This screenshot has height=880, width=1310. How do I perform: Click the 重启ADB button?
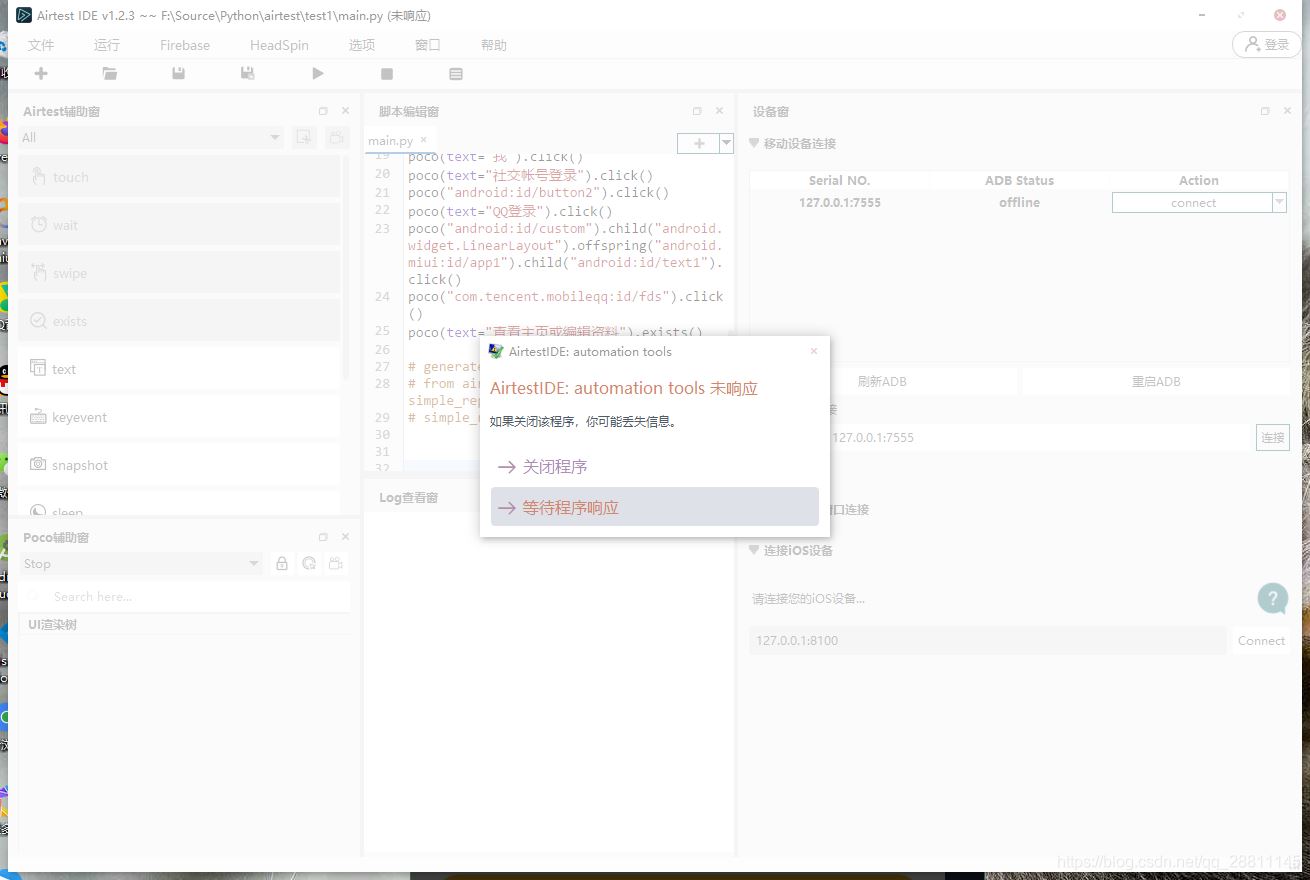point(1156,381)
